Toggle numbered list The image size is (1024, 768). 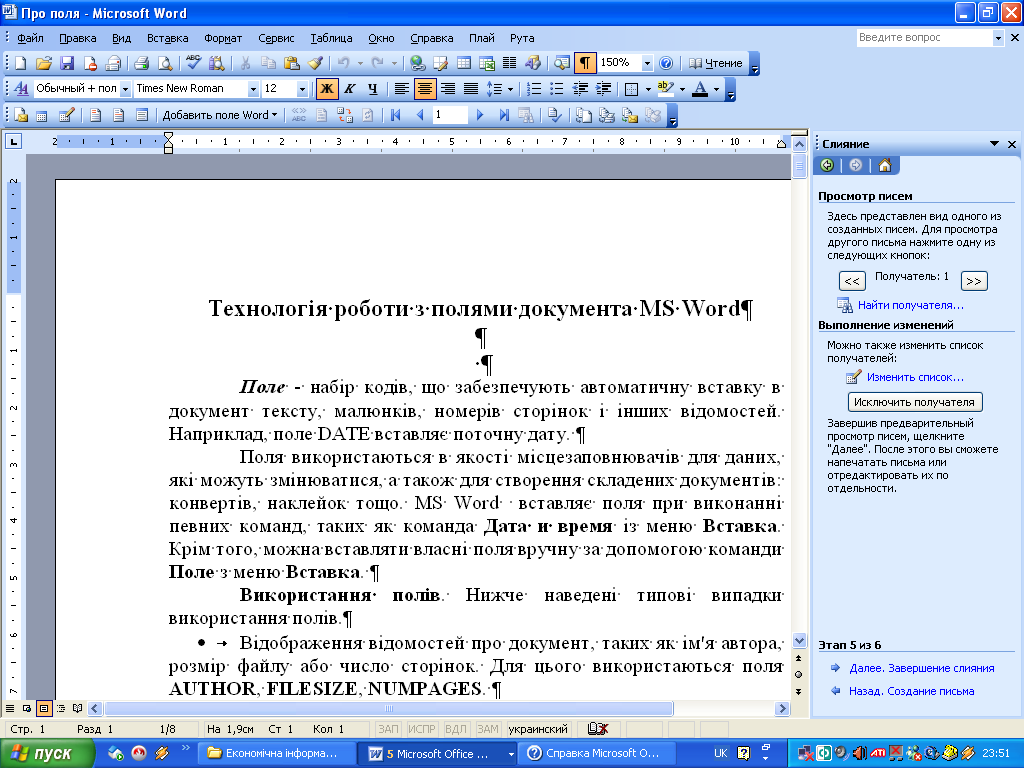534,88
